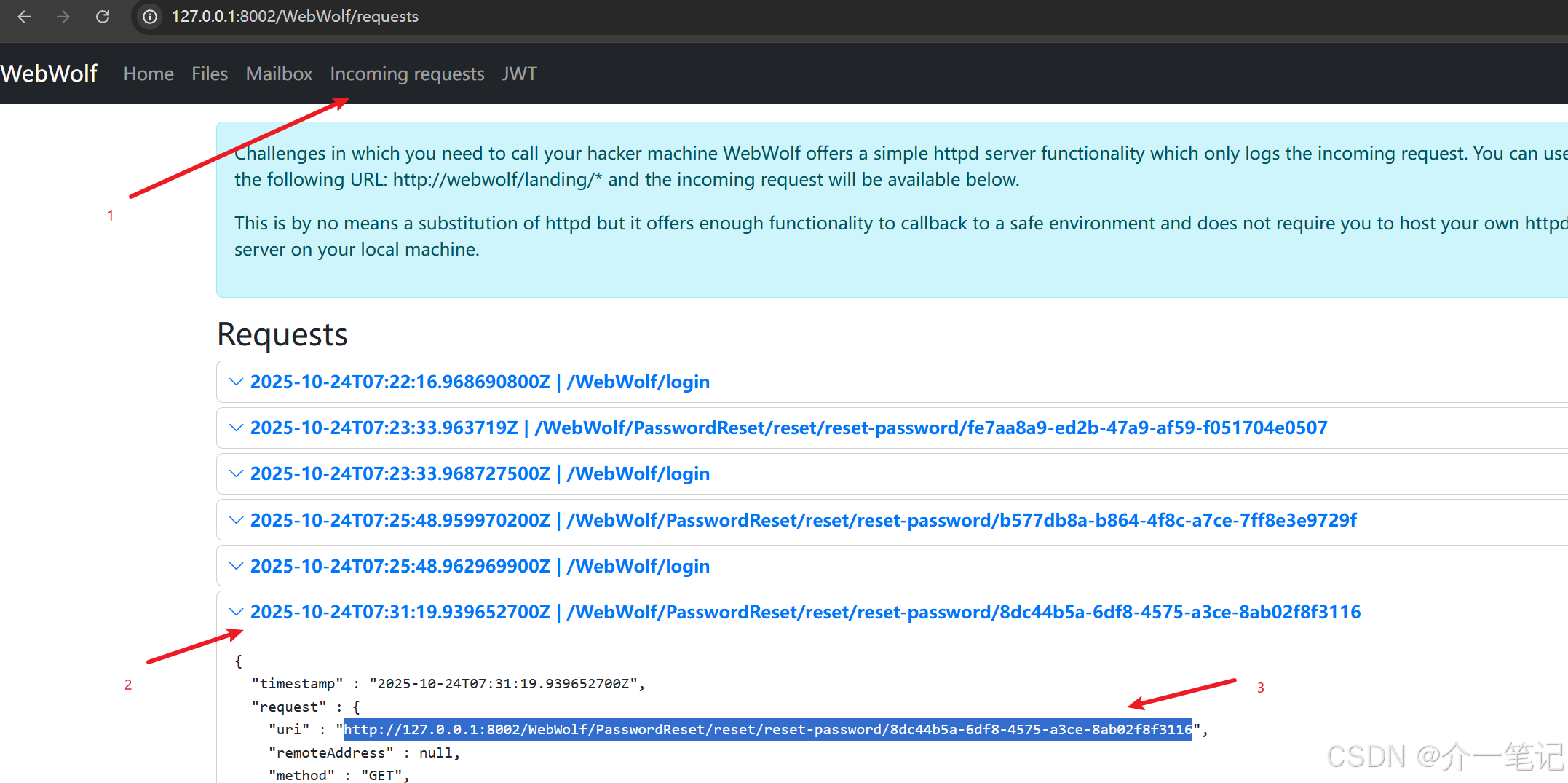
Task: Click the "remoteAddress" : null line
Action: tap(364, 752)
